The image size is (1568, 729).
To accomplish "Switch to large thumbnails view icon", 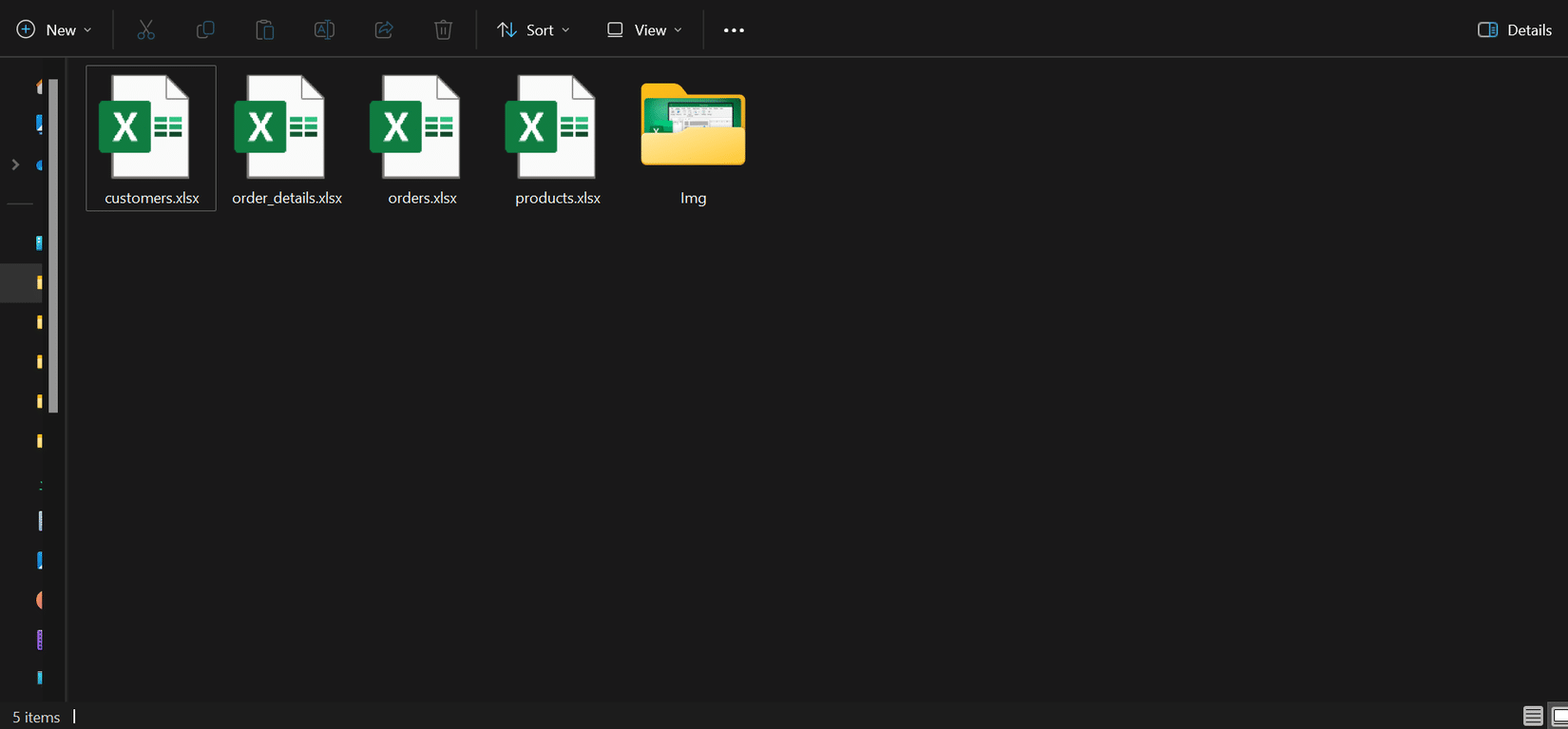I will (1559, 716).
